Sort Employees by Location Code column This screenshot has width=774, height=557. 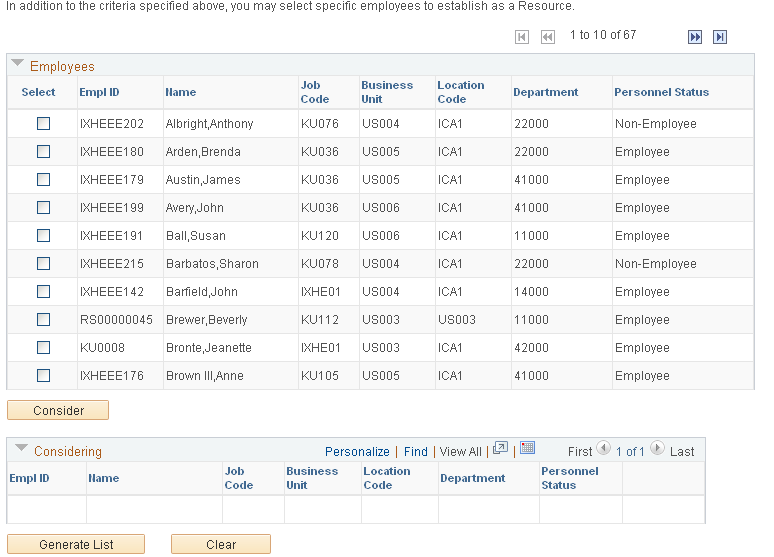point(461,92)
